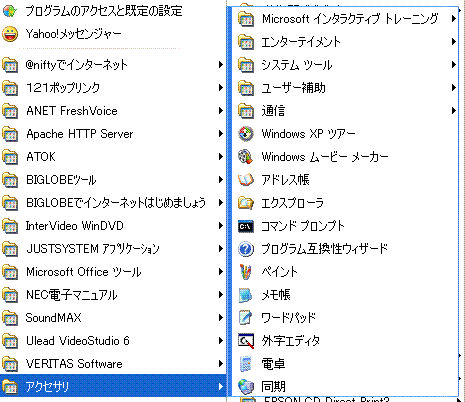
Task: Click the ワードパッド icon
Action: point(246,318)
